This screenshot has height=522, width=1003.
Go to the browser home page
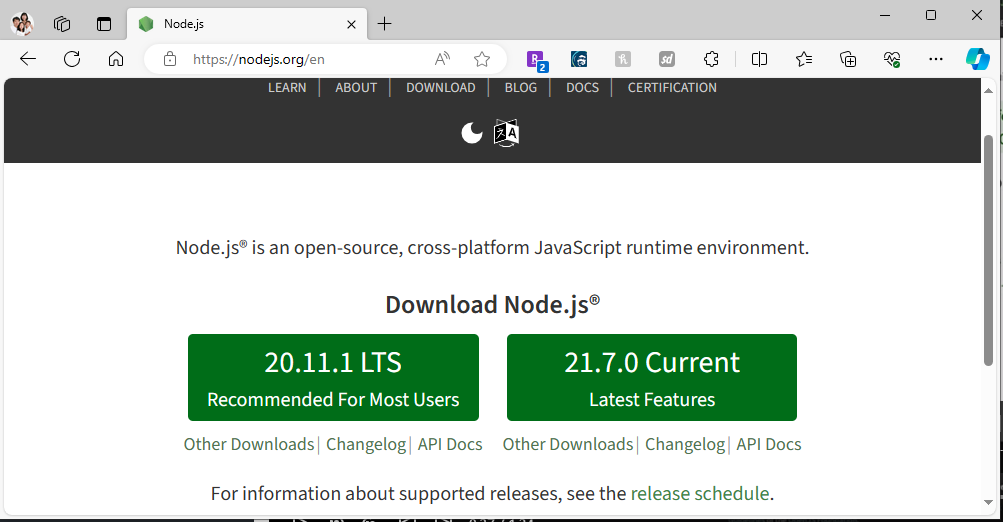coord(116,59)
